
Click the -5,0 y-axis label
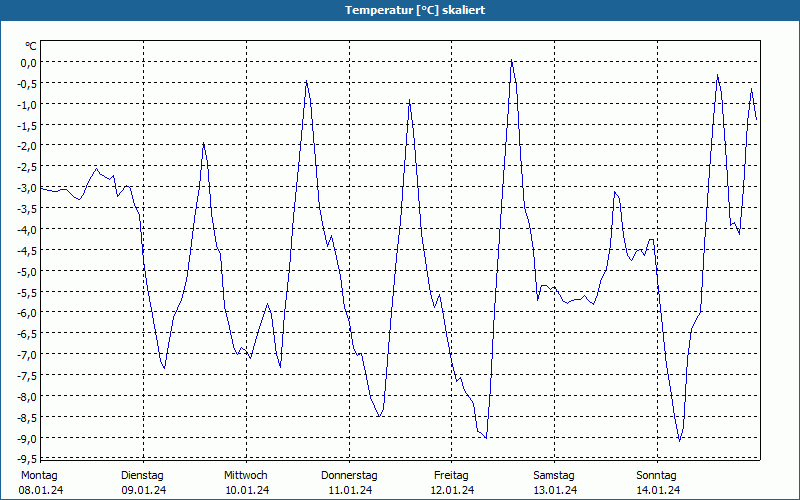coord(27,271)
